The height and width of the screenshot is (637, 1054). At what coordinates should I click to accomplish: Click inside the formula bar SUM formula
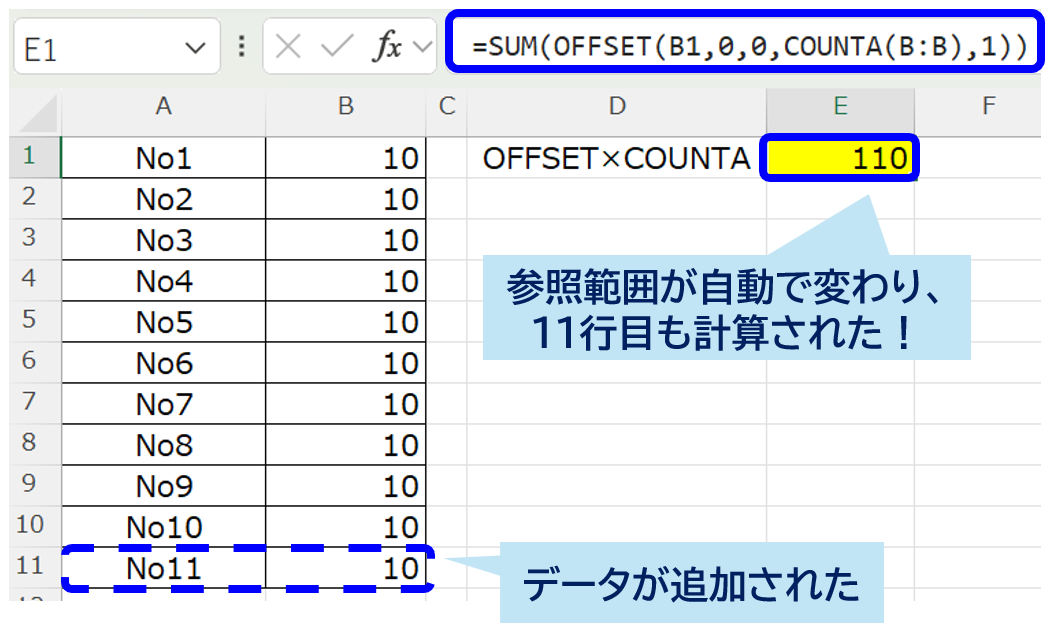tap(750, 45)
